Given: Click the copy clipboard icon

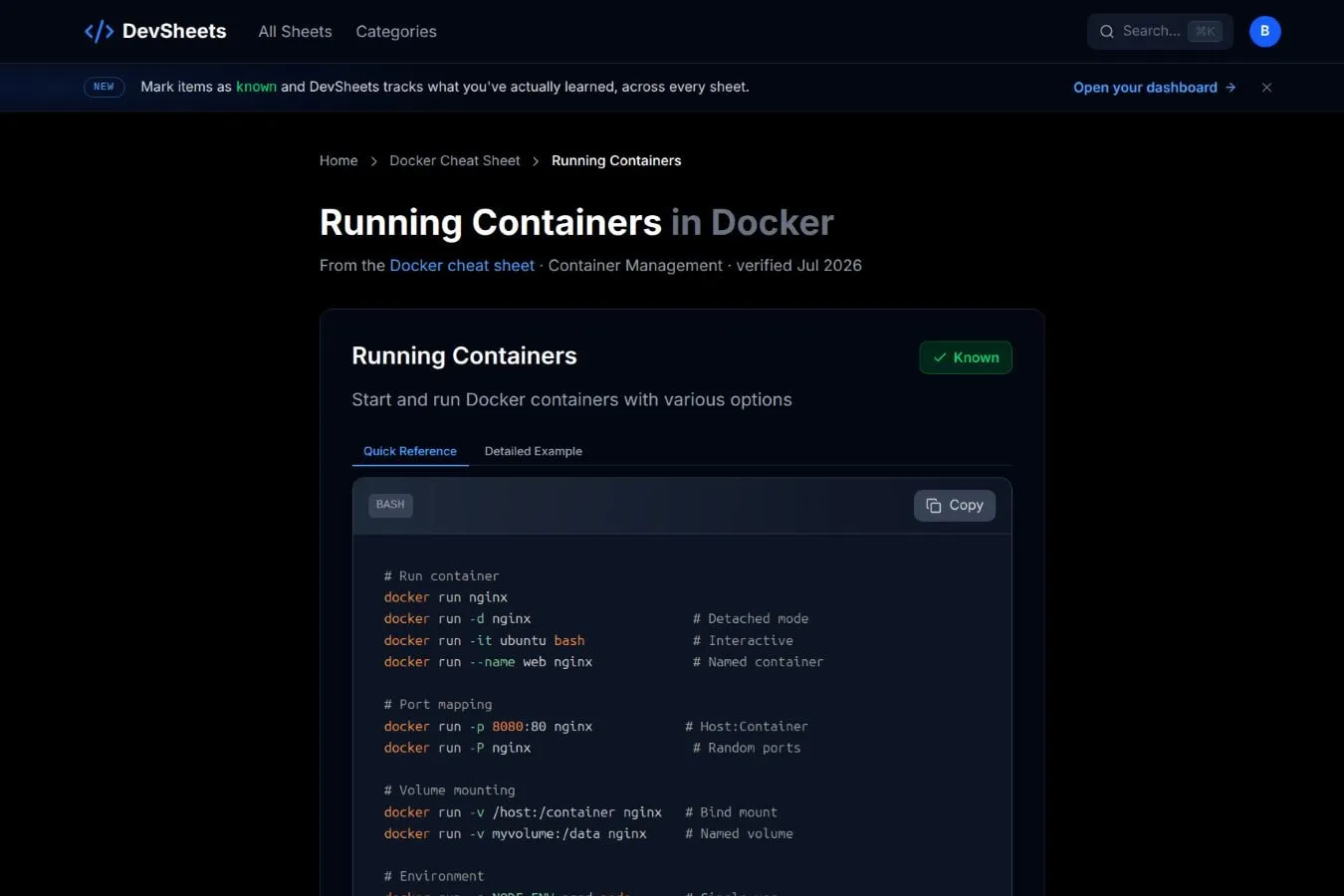Looking at the screenshot, I should tap(934, 506).
